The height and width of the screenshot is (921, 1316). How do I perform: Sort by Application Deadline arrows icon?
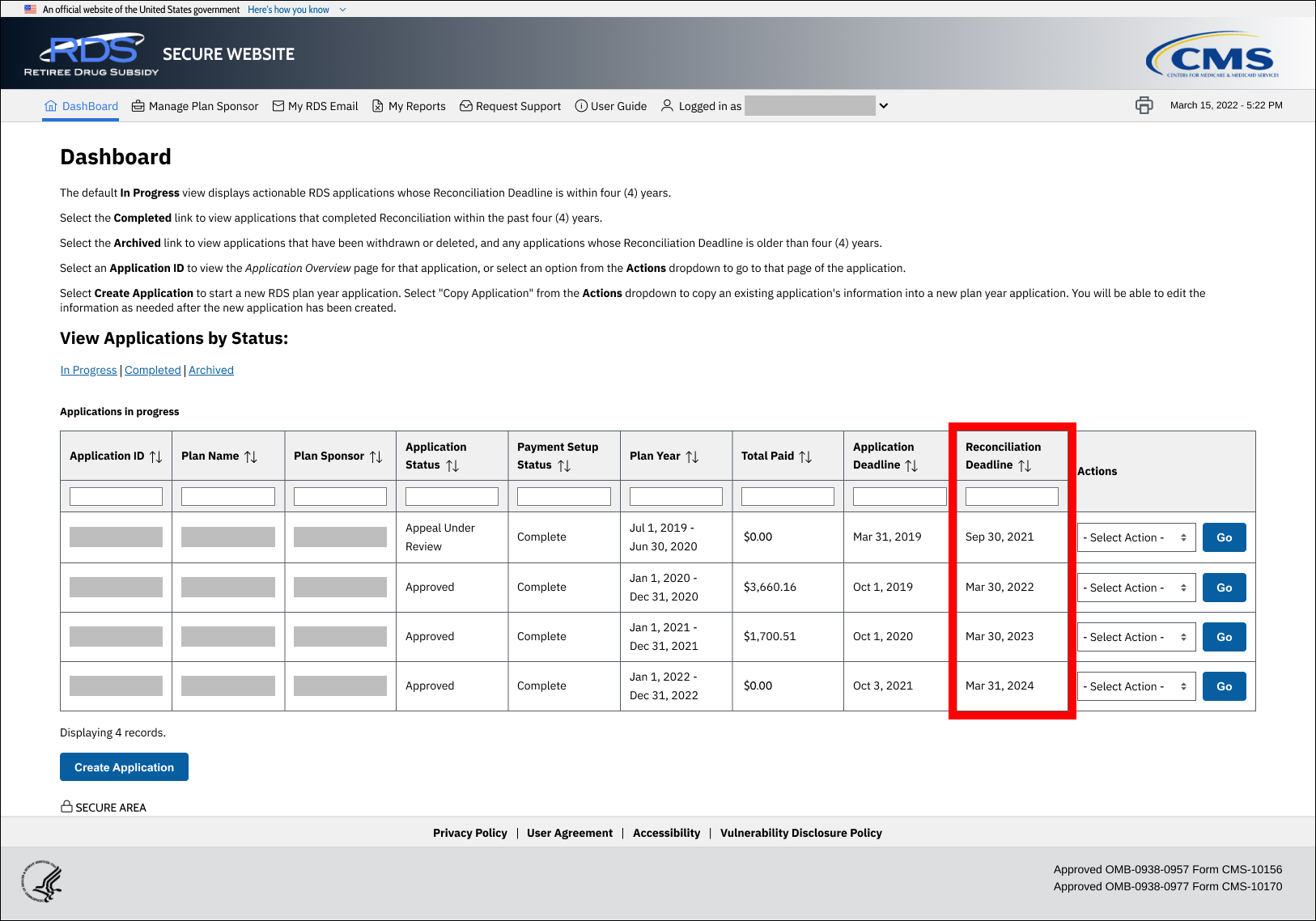pyautogui.click(x=911, y=465)
